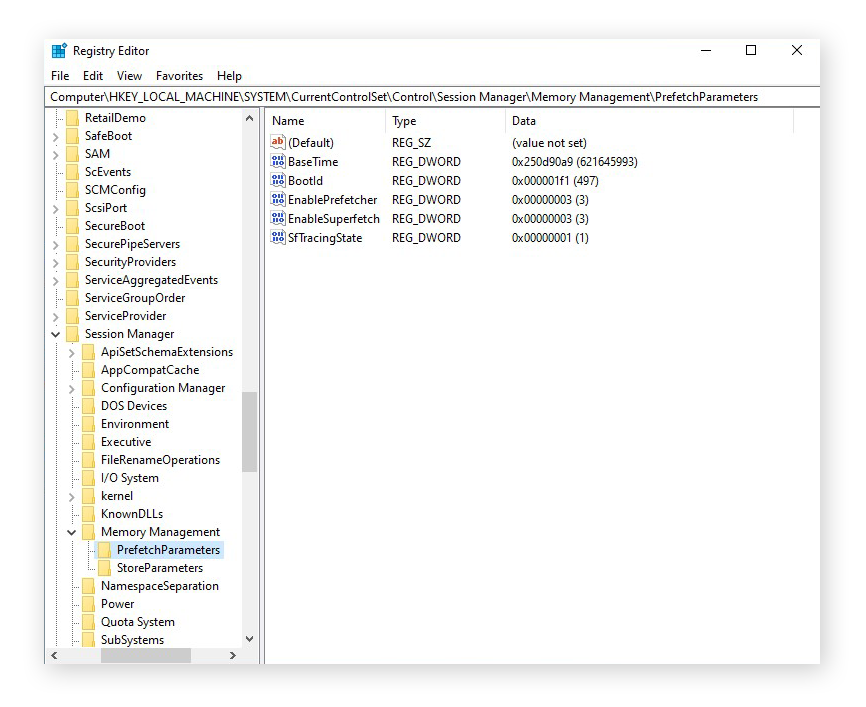Click the Quota System folder icon

[88, 622]
